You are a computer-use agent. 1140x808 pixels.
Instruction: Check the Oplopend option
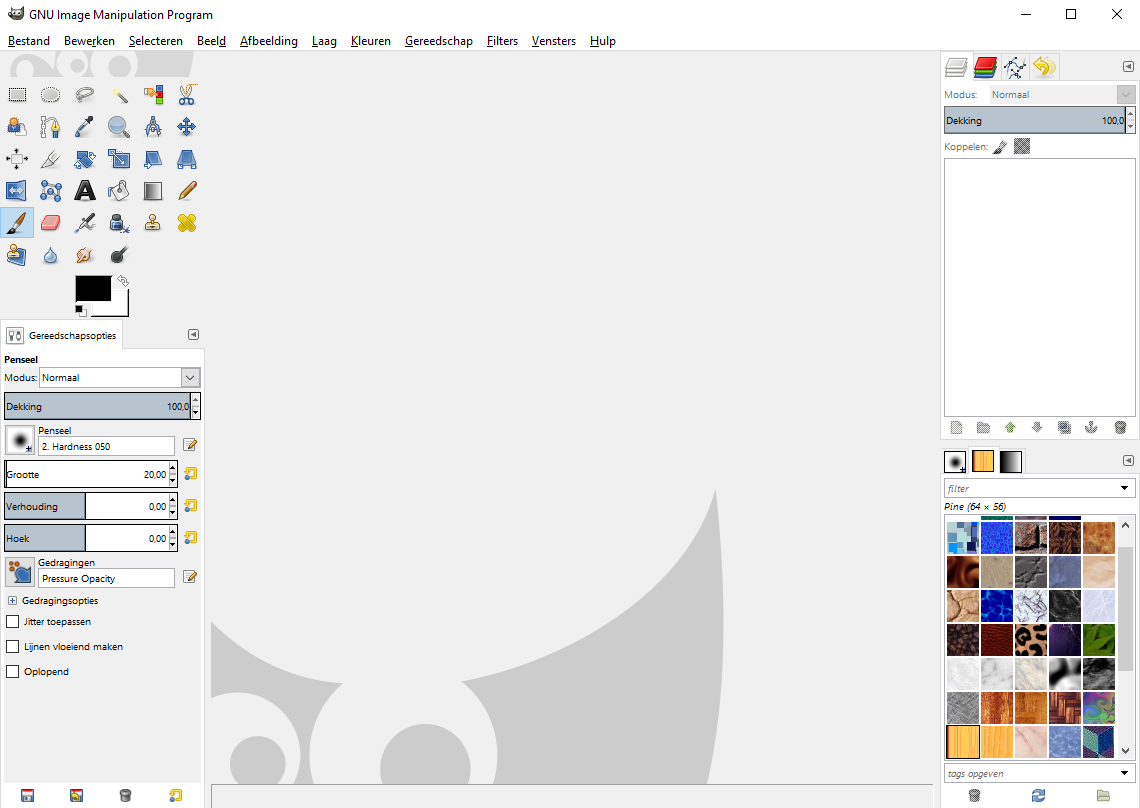(13, 672)
